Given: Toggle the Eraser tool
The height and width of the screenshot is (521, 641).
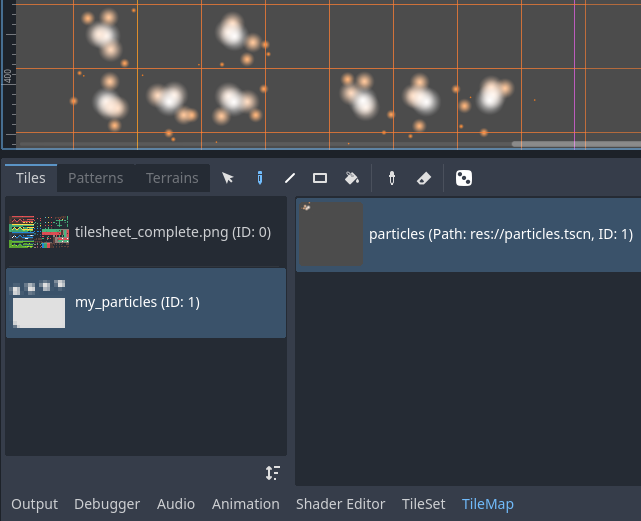Looking at the screenshot, I should [423, 178].
